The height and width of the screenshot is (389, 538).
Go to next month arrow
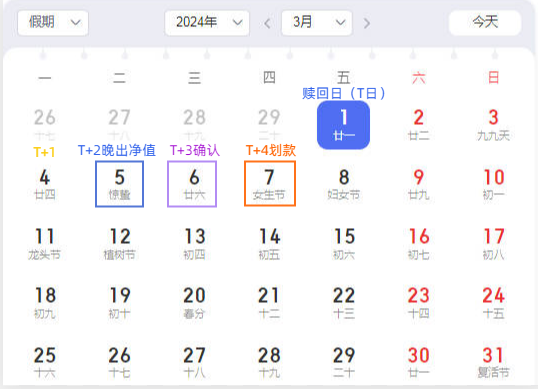[x=367, y=23]
